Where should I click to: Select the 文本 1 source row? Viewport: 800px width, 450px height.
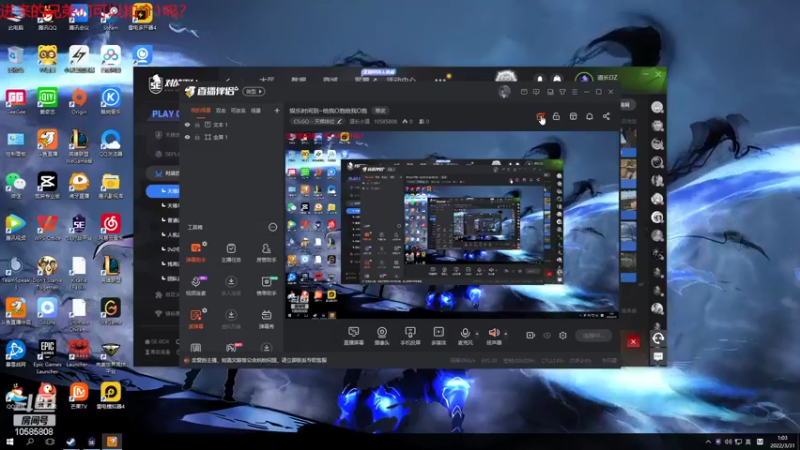pos(232,124)
